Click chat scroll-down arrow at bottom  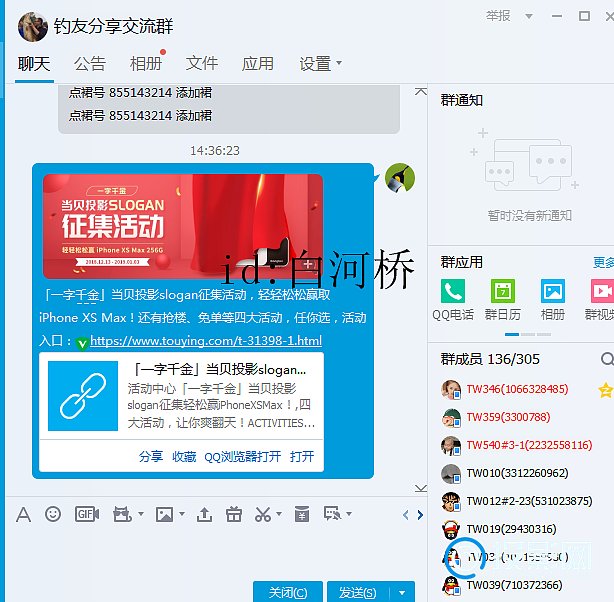pos(421,488)
